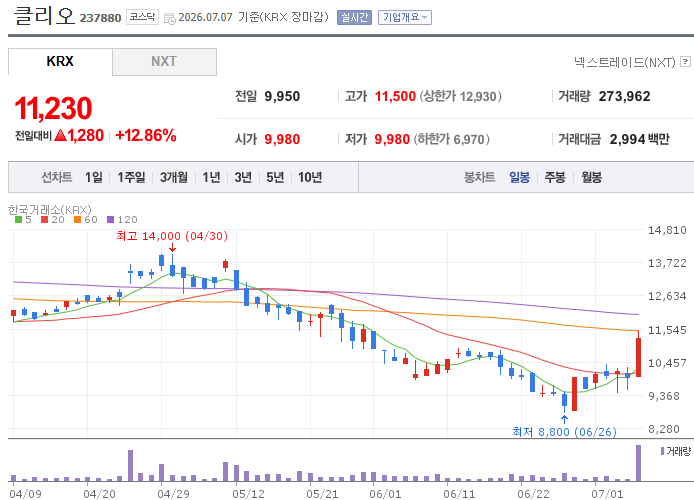Click the orange 60-day average legend swatch
Screen dimensions: 694x500
77,219
